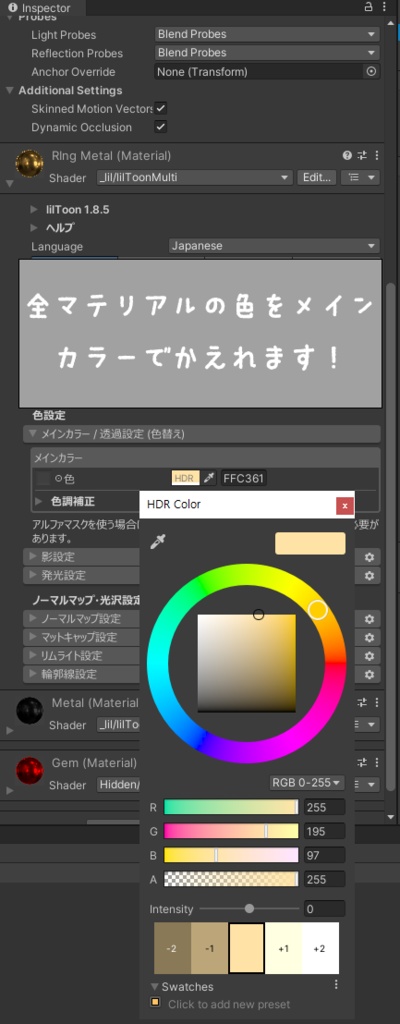
Task: Open Metal material kebab menu
Action: (376, 703)
